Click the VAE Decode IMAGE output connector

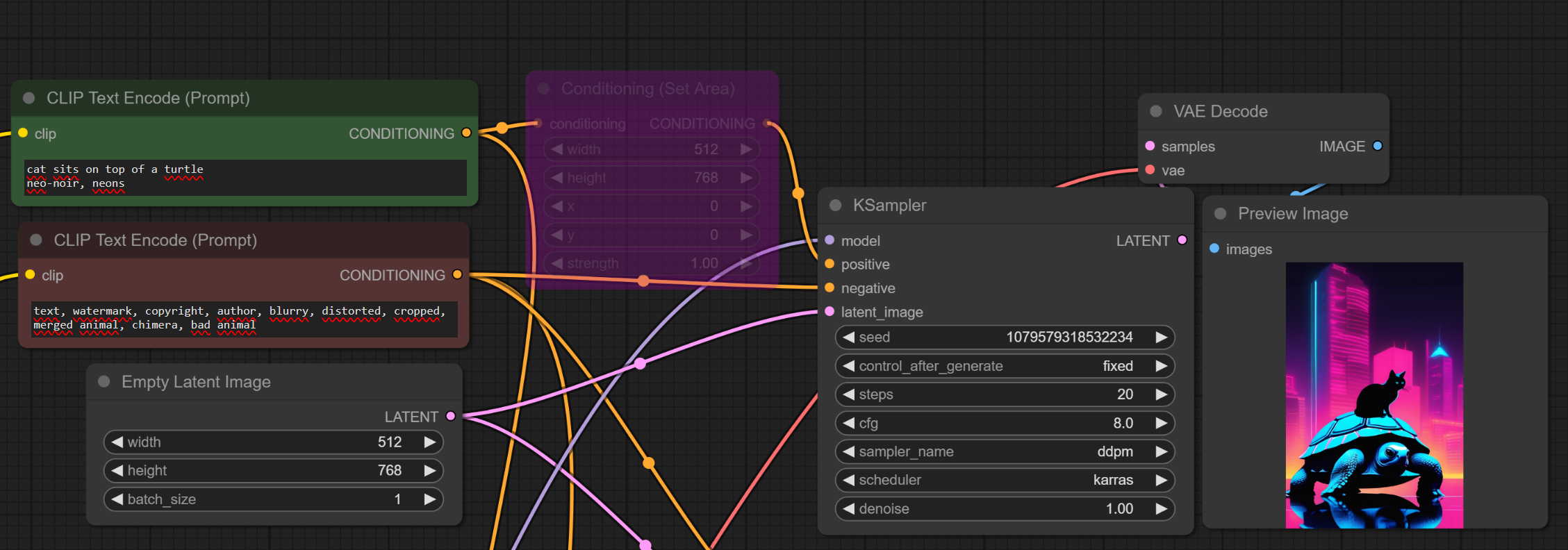(x=1377, y=146)
